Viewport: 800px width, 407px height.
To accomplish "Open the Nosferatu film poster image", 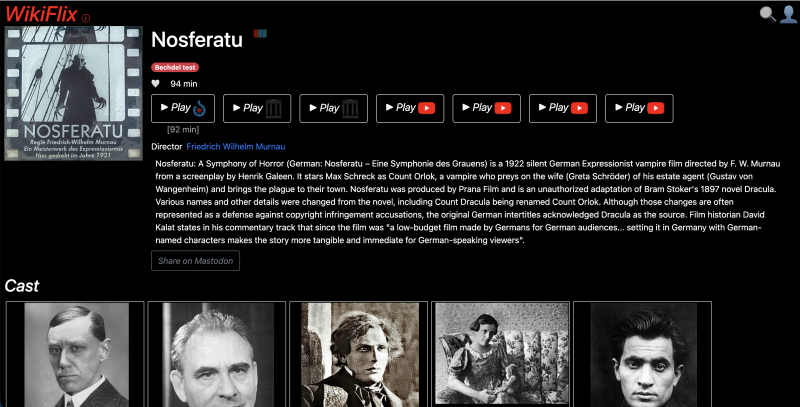I will pyautogui.click(x=73, y=93).
